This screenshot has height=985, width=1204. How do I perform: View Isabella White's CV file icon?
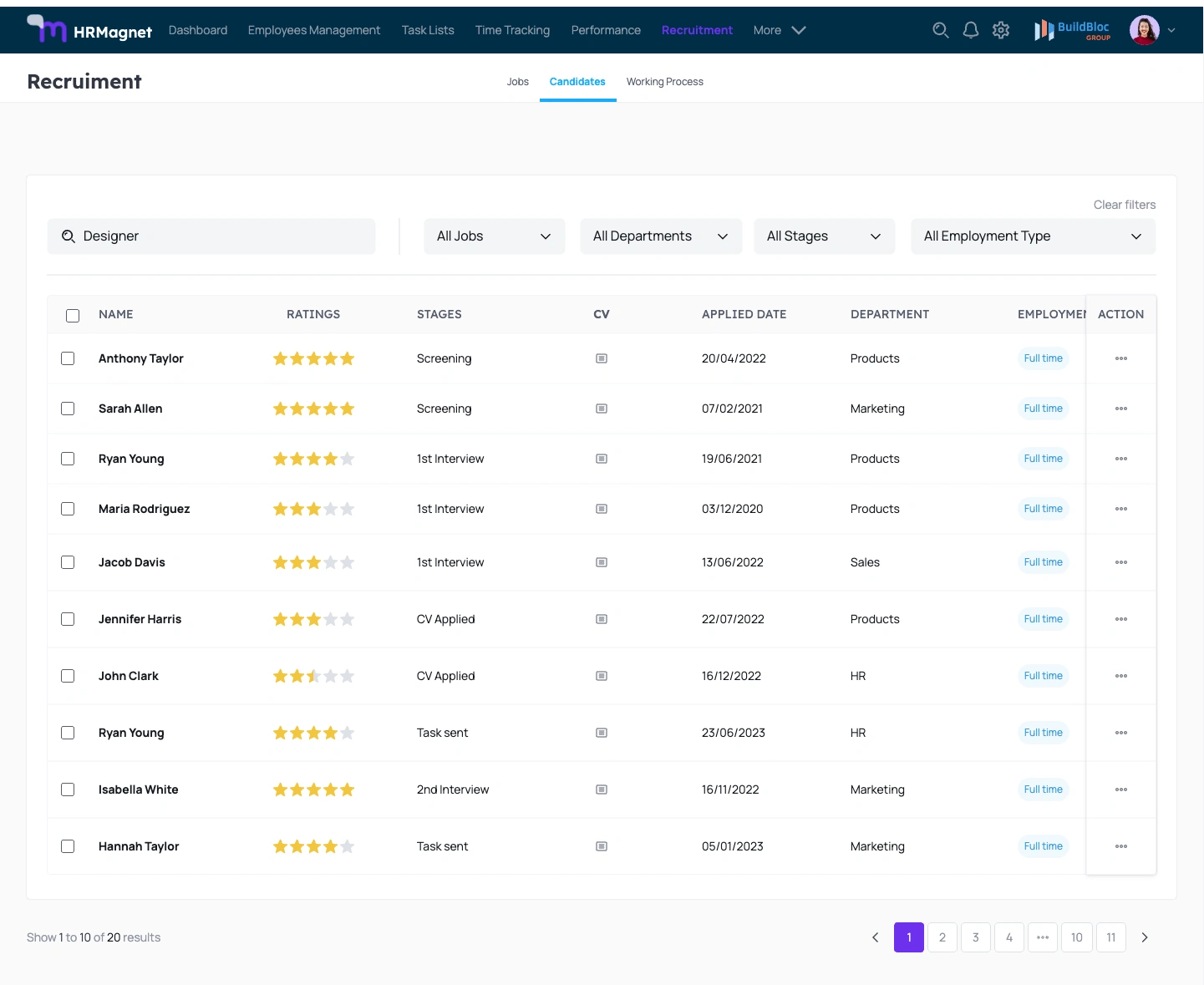[601, 790]
